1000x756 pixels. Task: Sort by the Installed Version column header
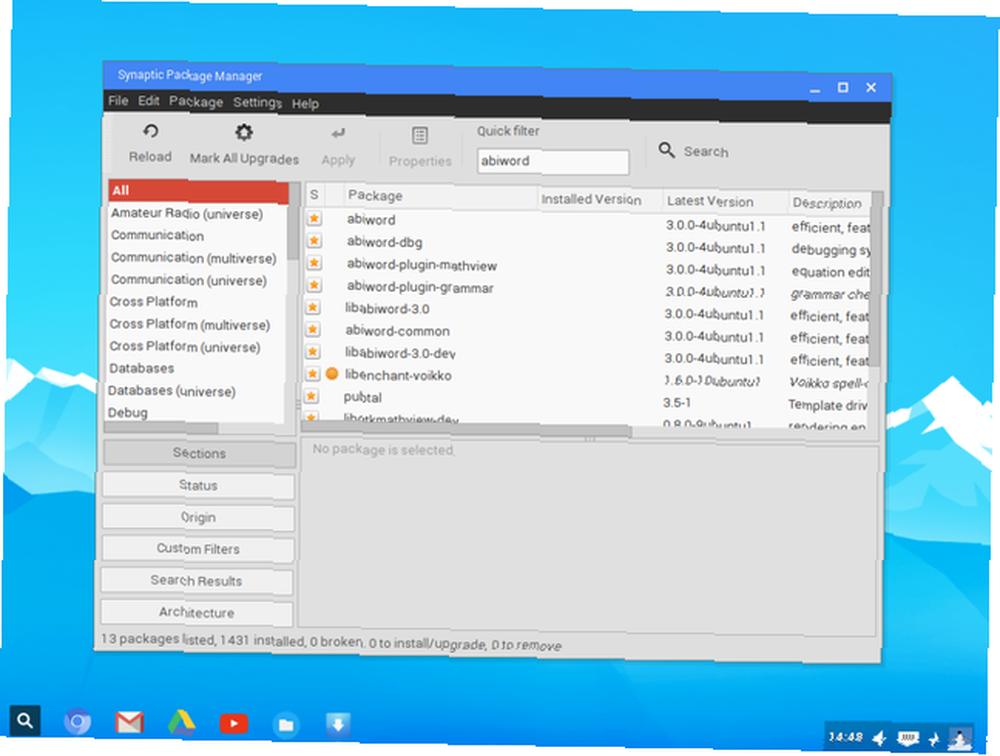tap(600, 200)
